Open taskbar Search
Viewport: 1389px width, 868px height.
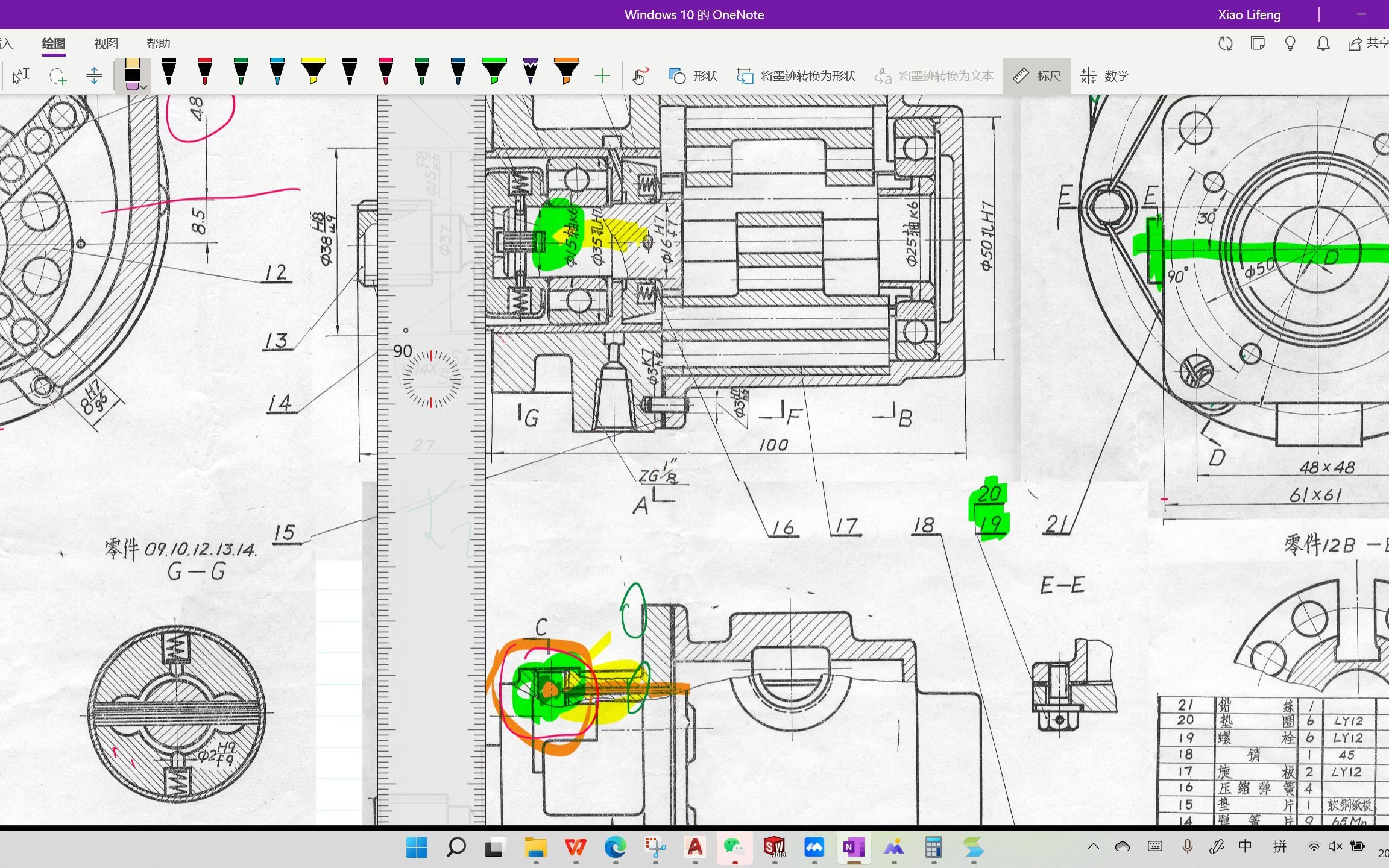[x=456, y=848]
